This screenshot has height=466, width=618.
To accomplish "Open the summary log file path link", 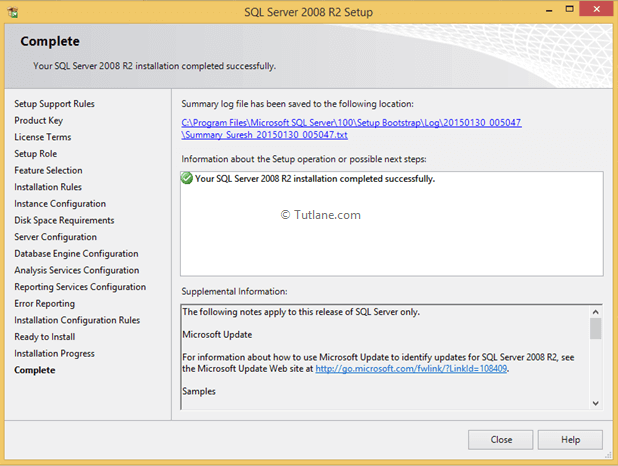I will (351, 129).
